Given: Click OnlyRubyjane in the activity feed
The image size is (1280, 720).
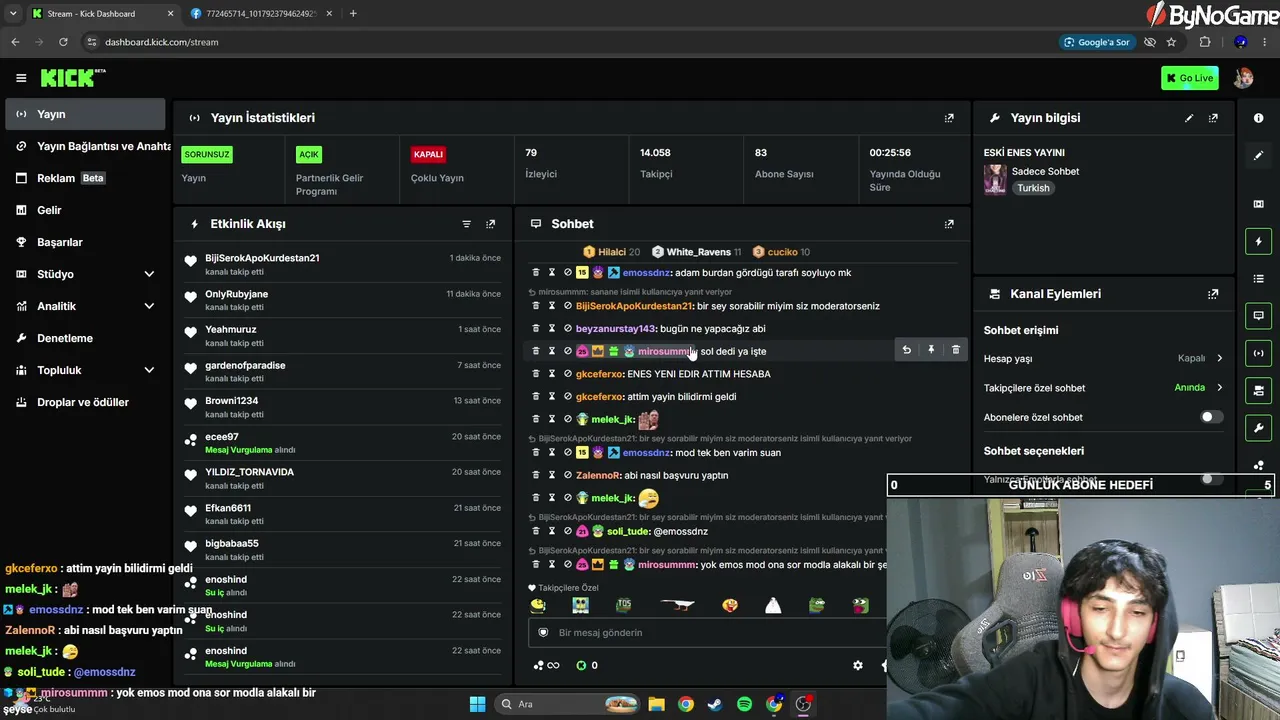Looking at the screenshot, I should (x=236, y=294).
